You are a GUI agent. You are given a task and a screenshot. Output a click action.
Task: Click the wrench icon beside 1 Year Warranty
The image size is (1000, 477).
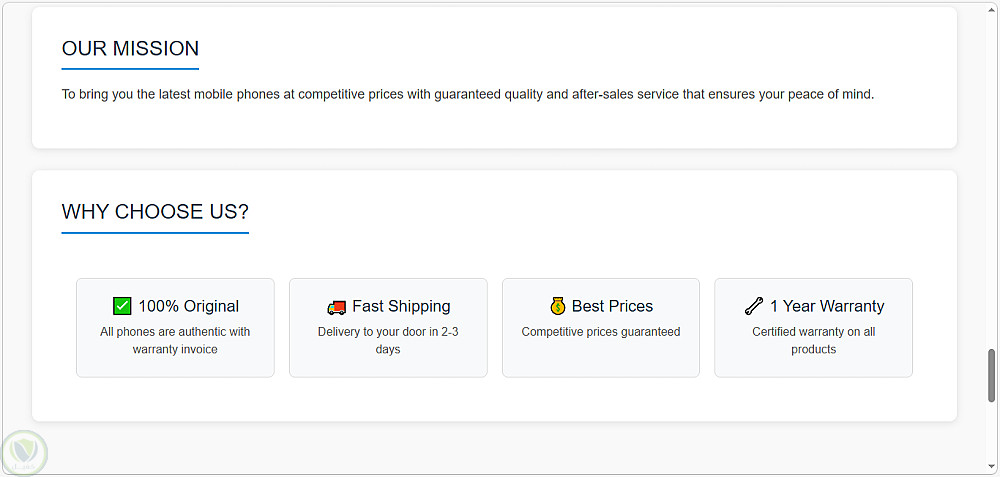754,306
